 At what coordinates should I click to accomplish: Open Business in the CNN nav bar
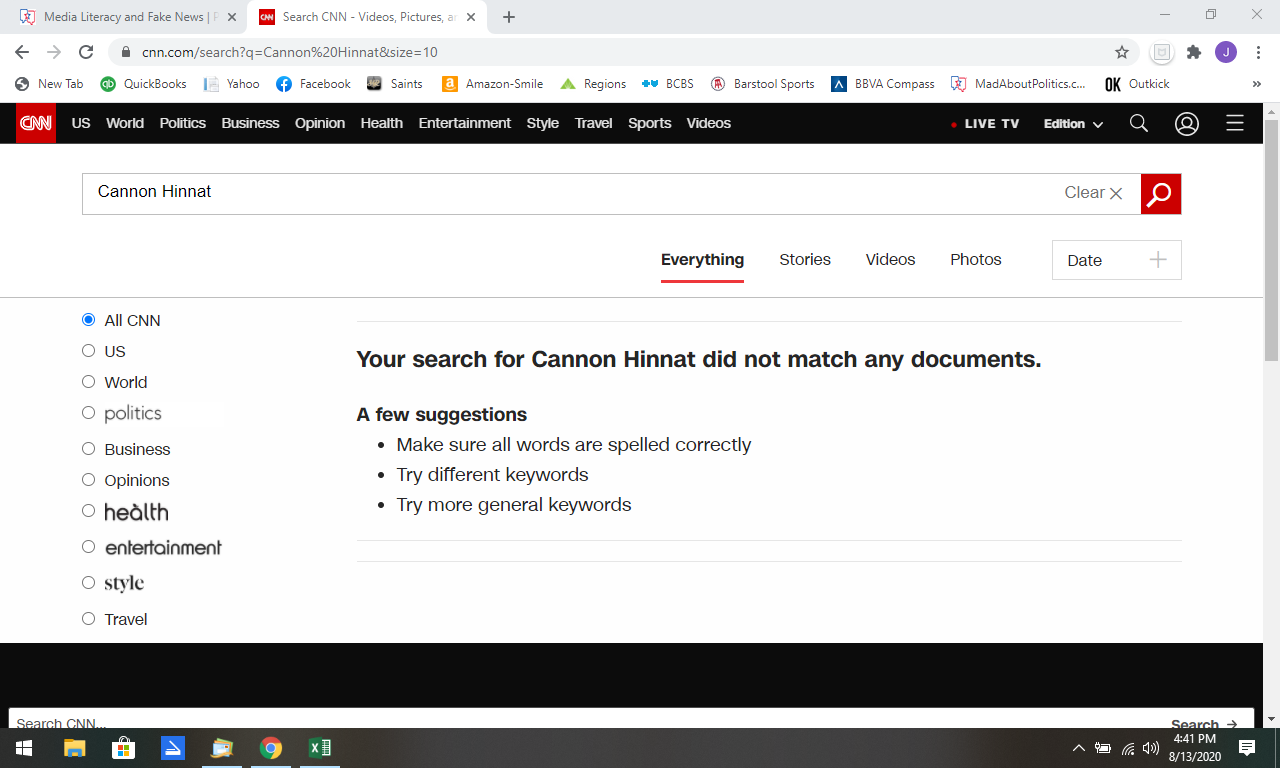click(x=251, y=123)
